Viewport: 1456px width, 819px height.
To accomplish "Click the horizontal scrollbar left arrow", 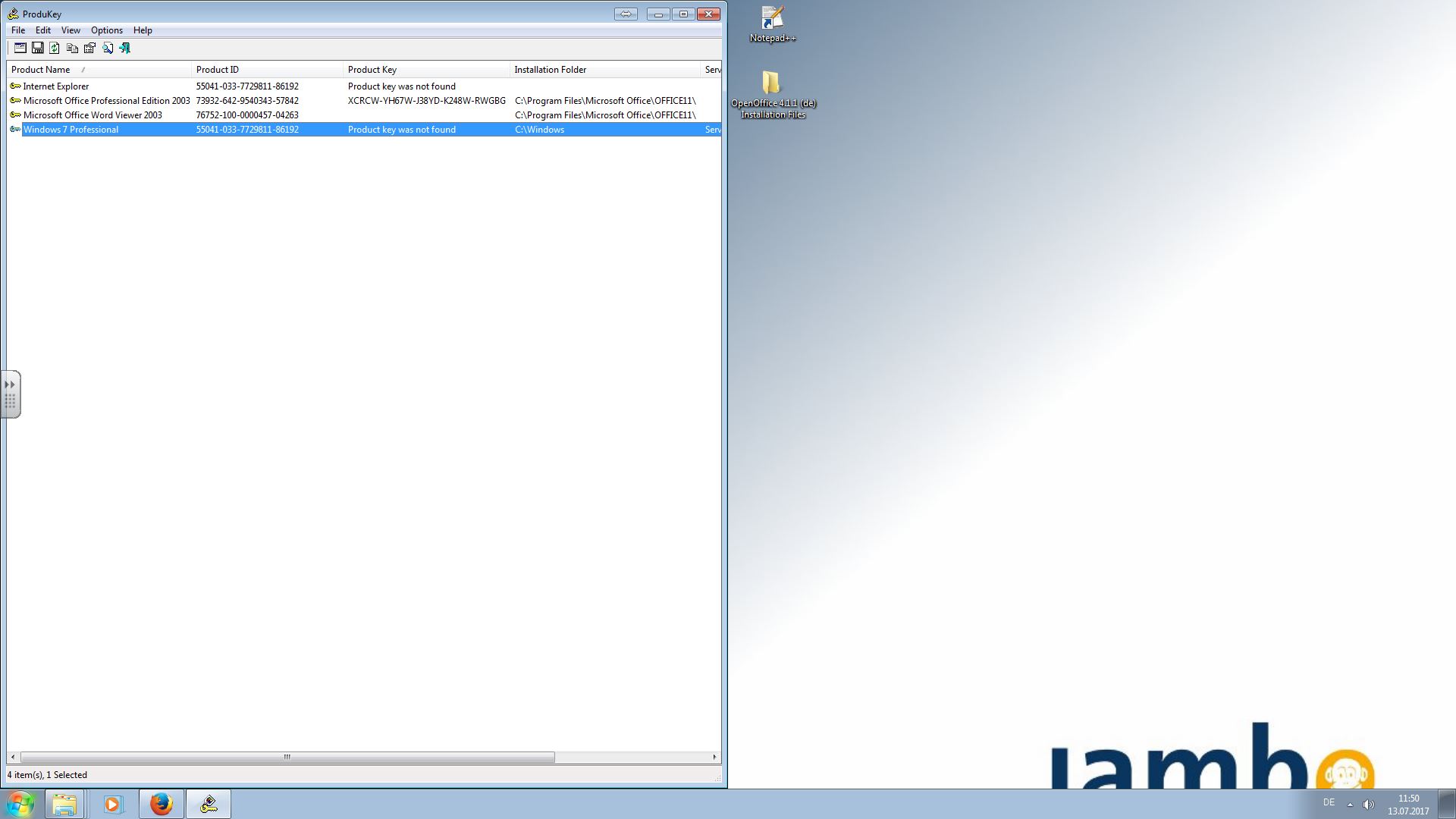I will (12, 757).
